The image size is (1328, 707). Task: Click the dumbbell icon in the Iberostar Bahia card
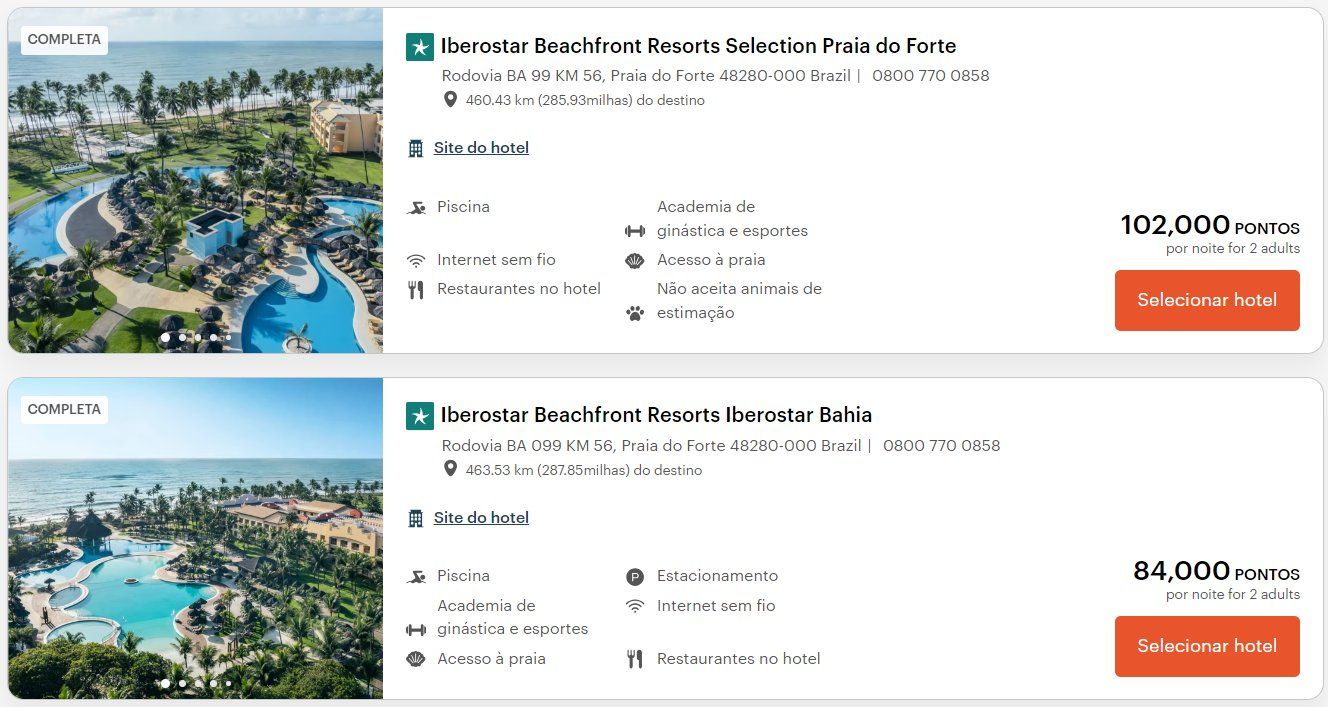click(x=416, y=630)
